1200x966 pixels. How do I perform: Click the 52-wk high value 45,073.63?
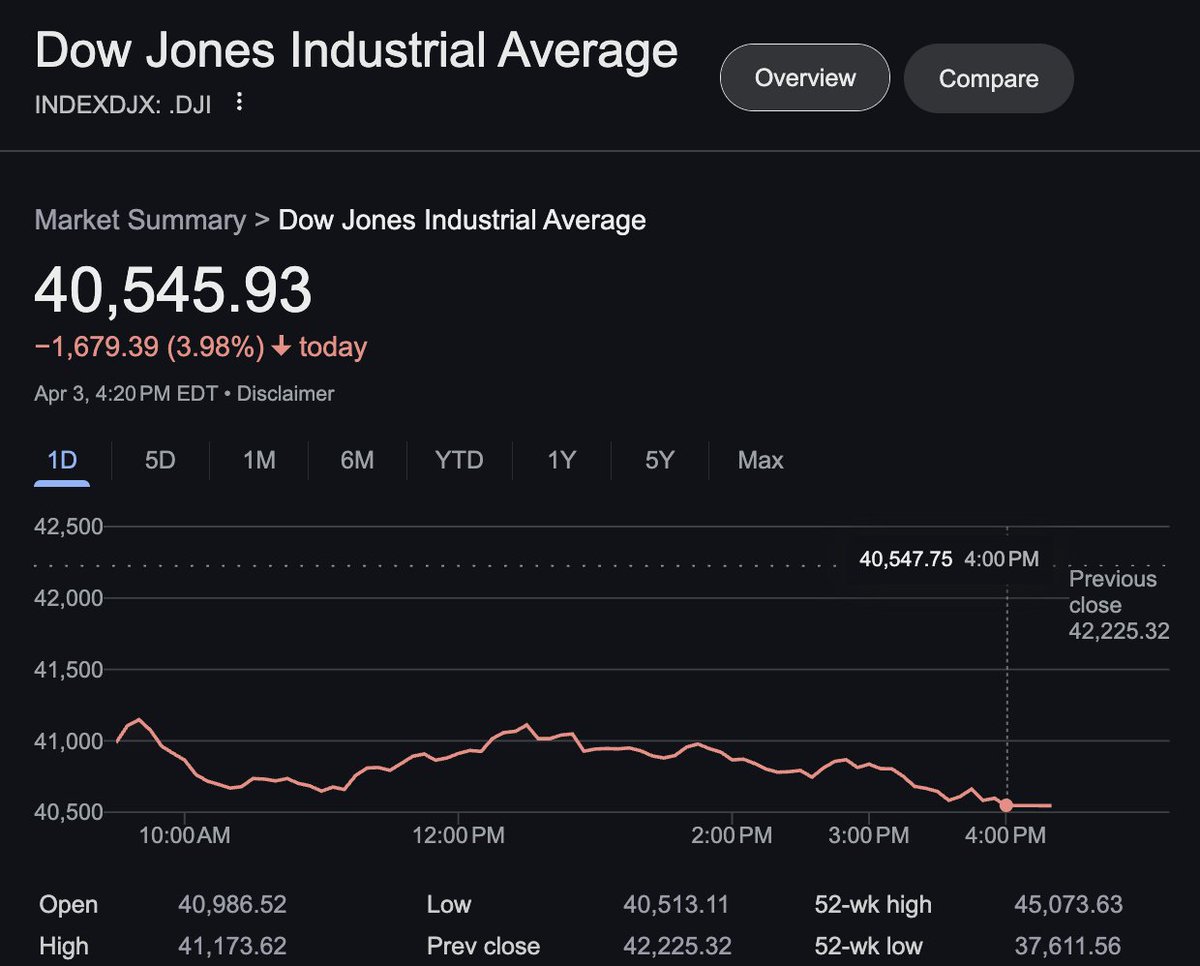coord(1067,905)
